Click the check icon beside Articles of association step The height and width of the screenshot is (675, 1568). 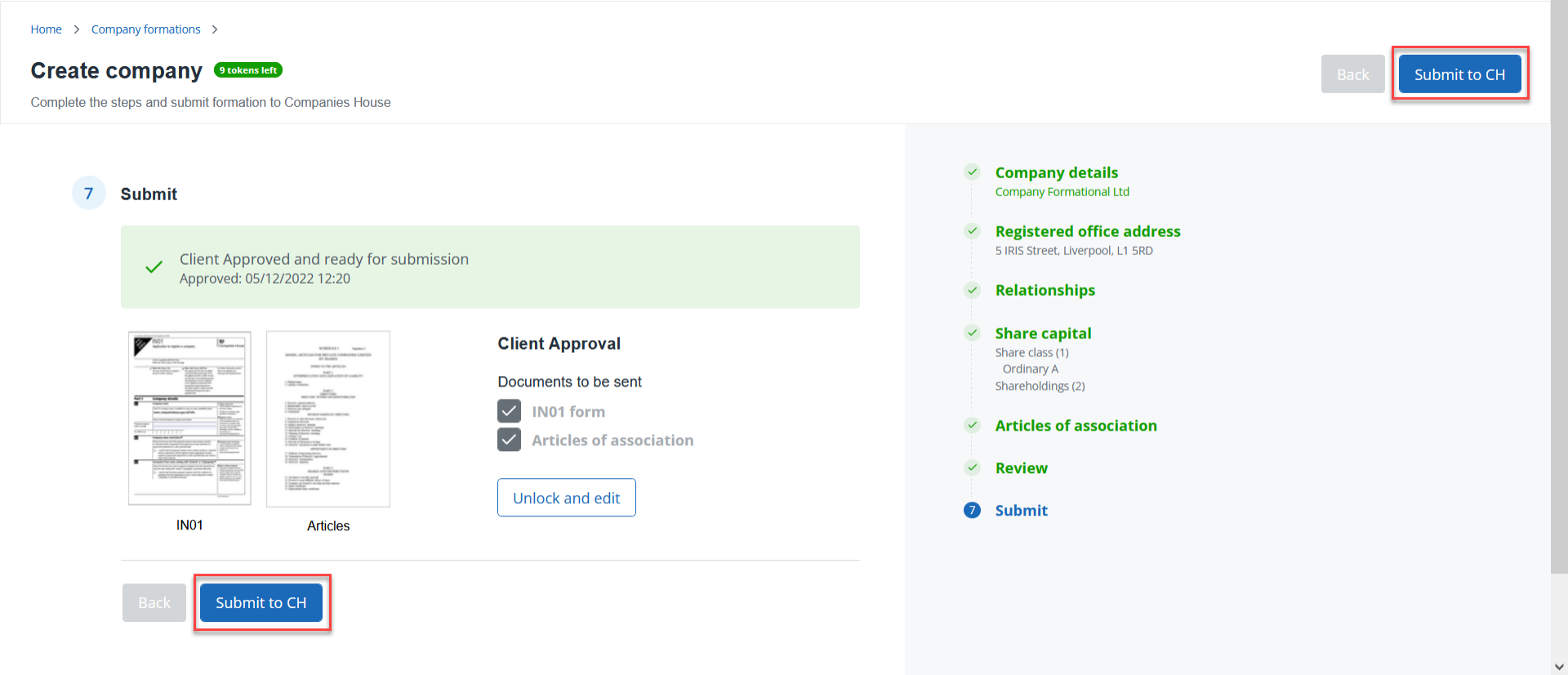tap(972, 425)
